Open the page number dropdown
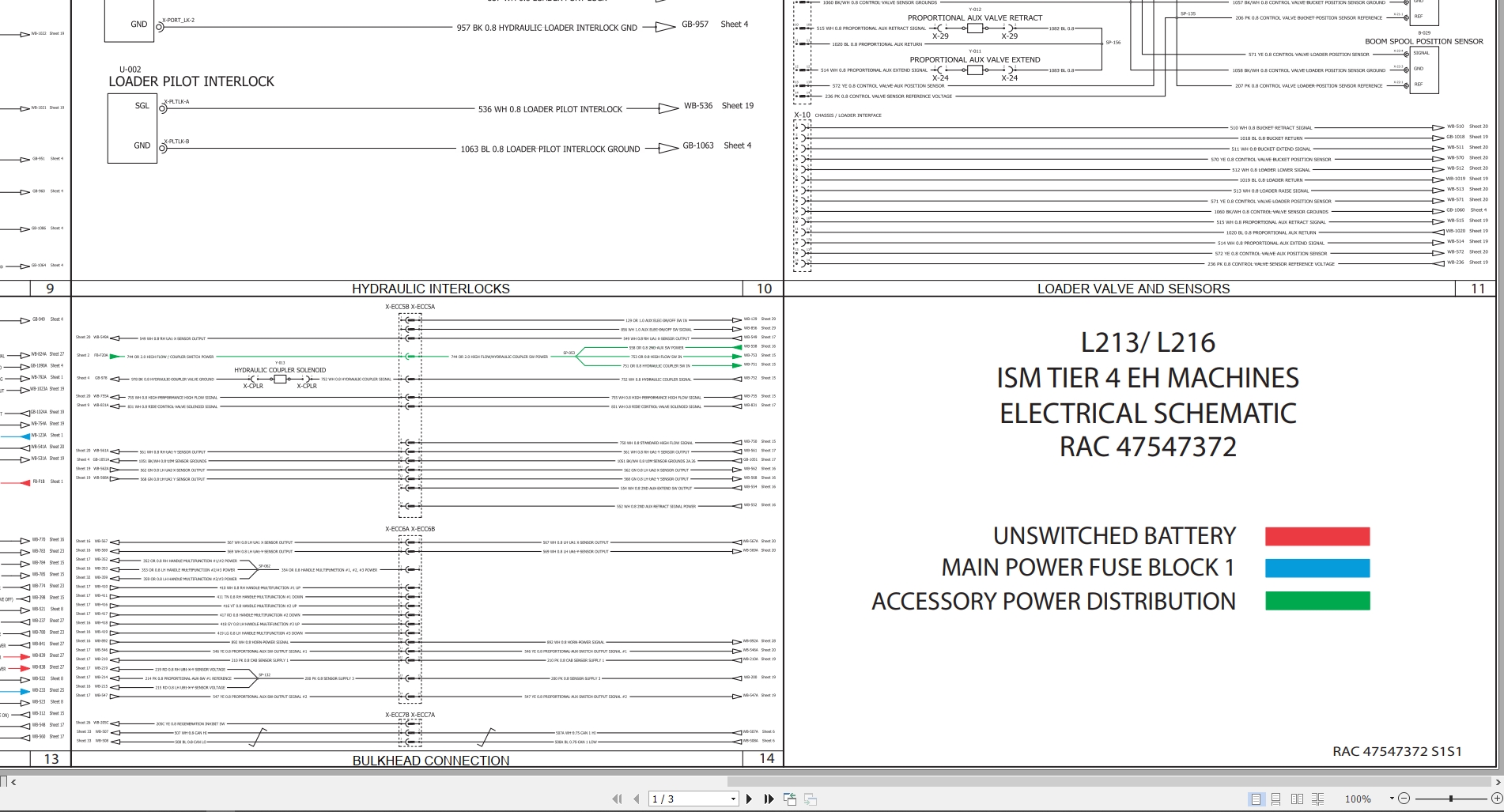 pos(731,799)
